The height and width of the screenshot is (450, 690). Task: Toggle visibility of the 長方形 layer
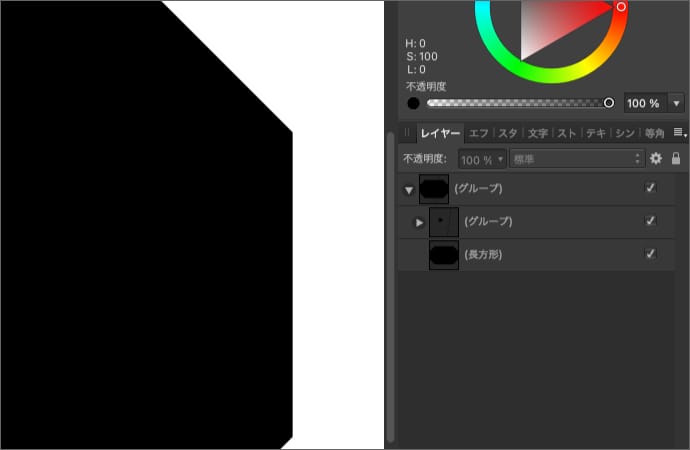click(651, 255)
